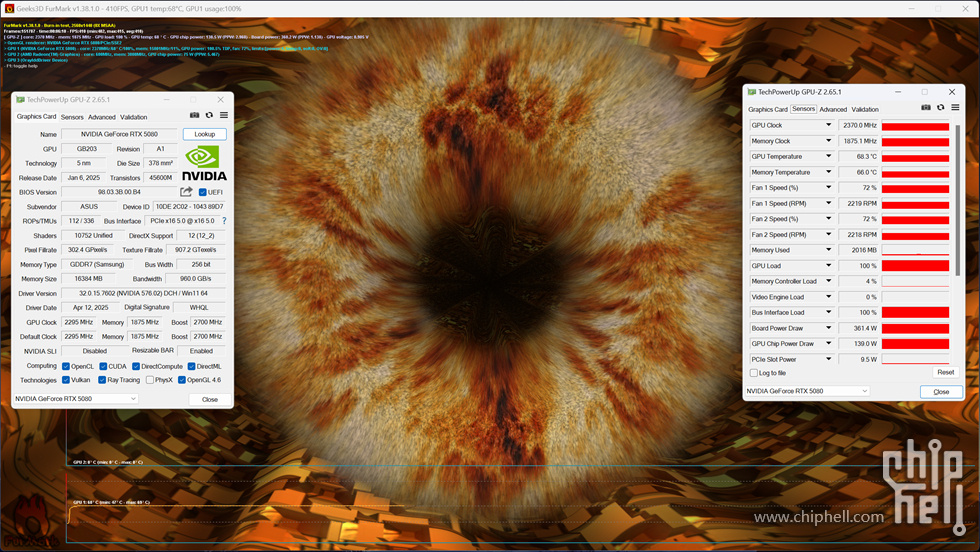The width and height of the screenshot is (980, 552).
Task: Click the Shaders value 10752 Unified
Action: click(x=93, y=236)
